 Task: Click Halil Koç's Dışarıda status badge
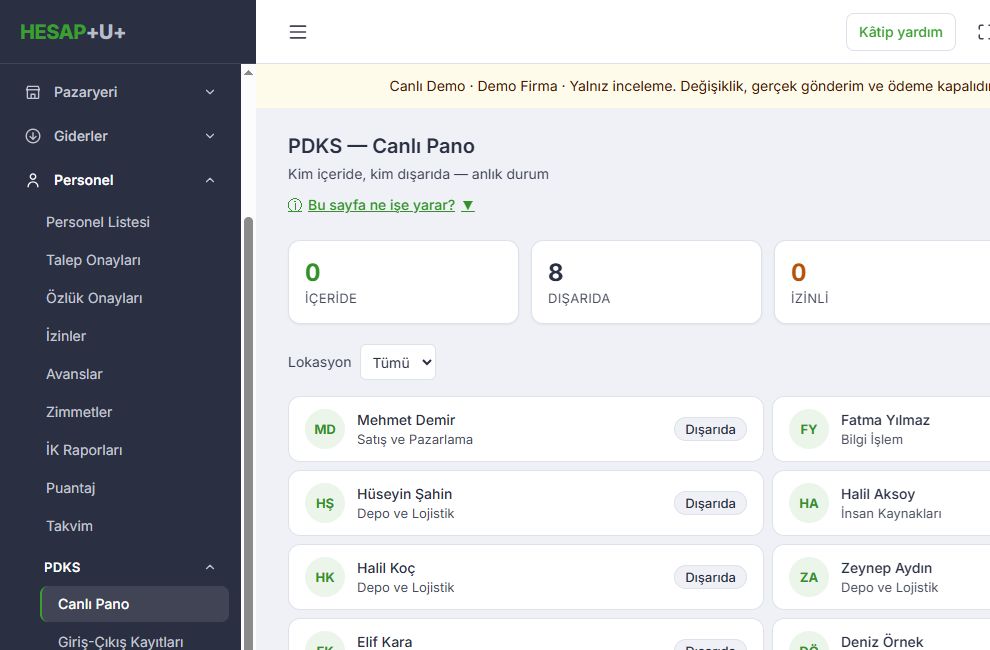click(710, 577)
